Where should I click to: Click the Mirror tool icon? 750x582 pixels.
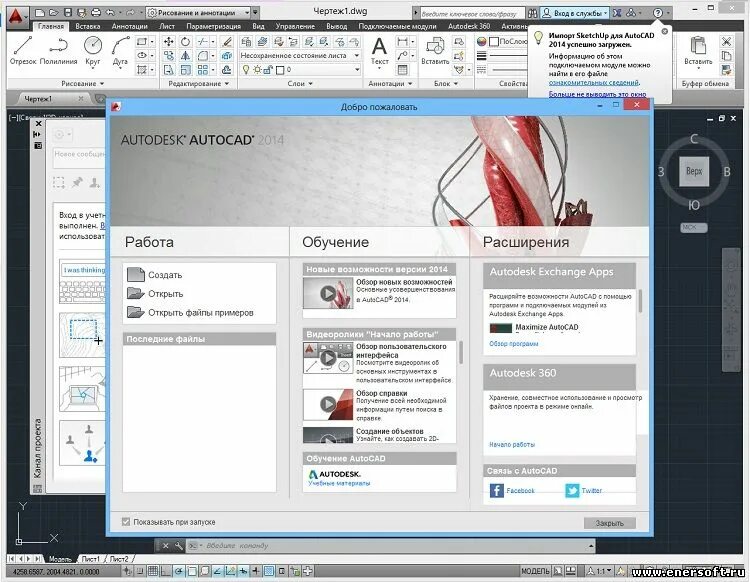(185, 56)
